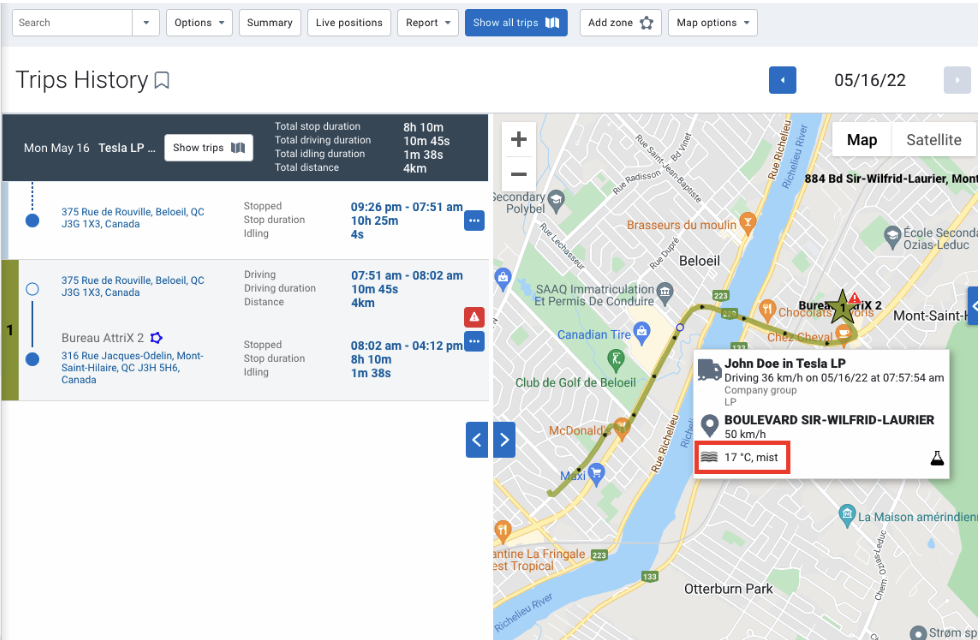Open first 375 Rue de Rouville address link
Image resolution: width=980 pixels, height=640 pixels.
click(132, 218)
